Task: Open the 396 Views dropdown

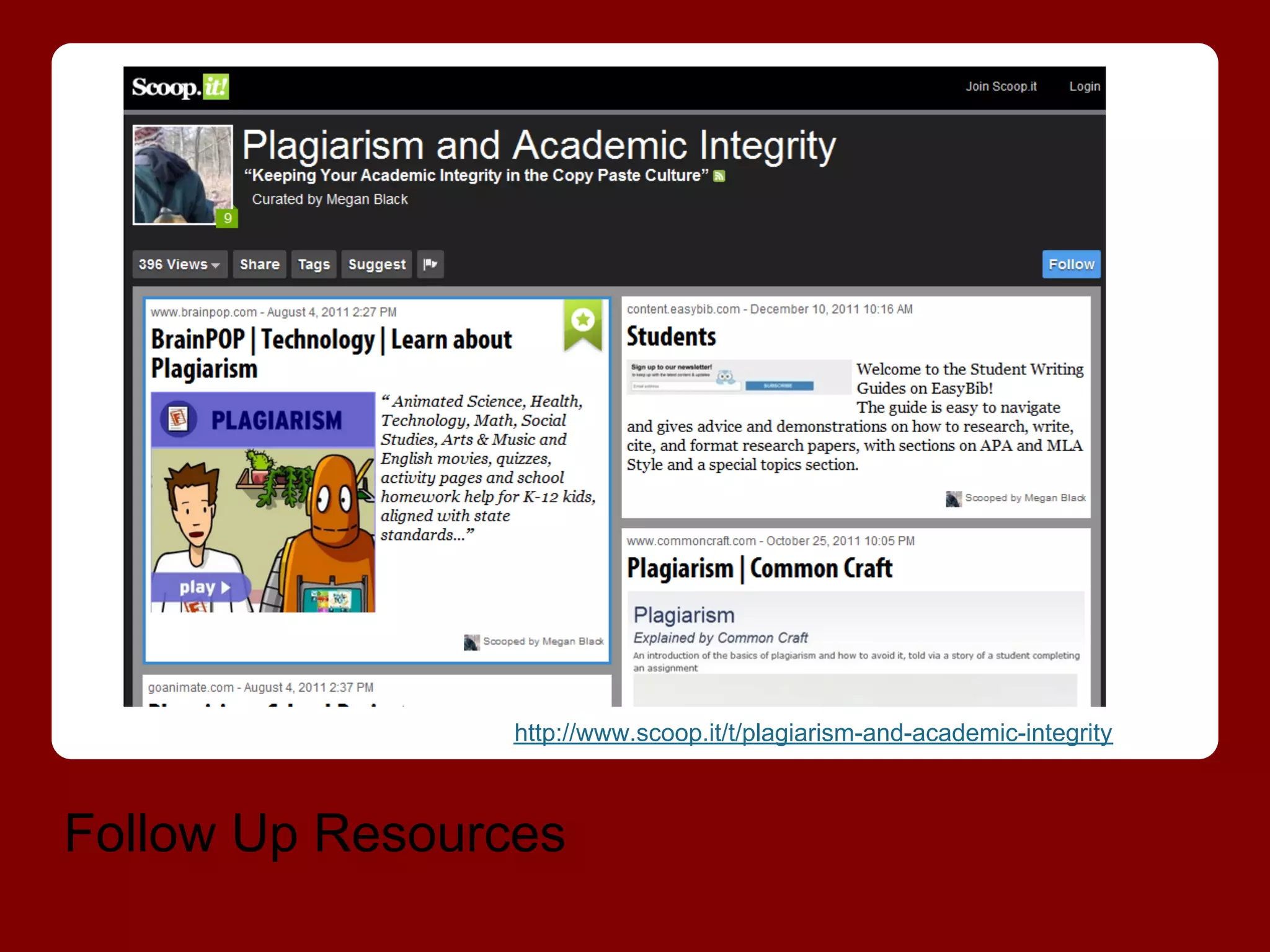Action: pos(180,265)
